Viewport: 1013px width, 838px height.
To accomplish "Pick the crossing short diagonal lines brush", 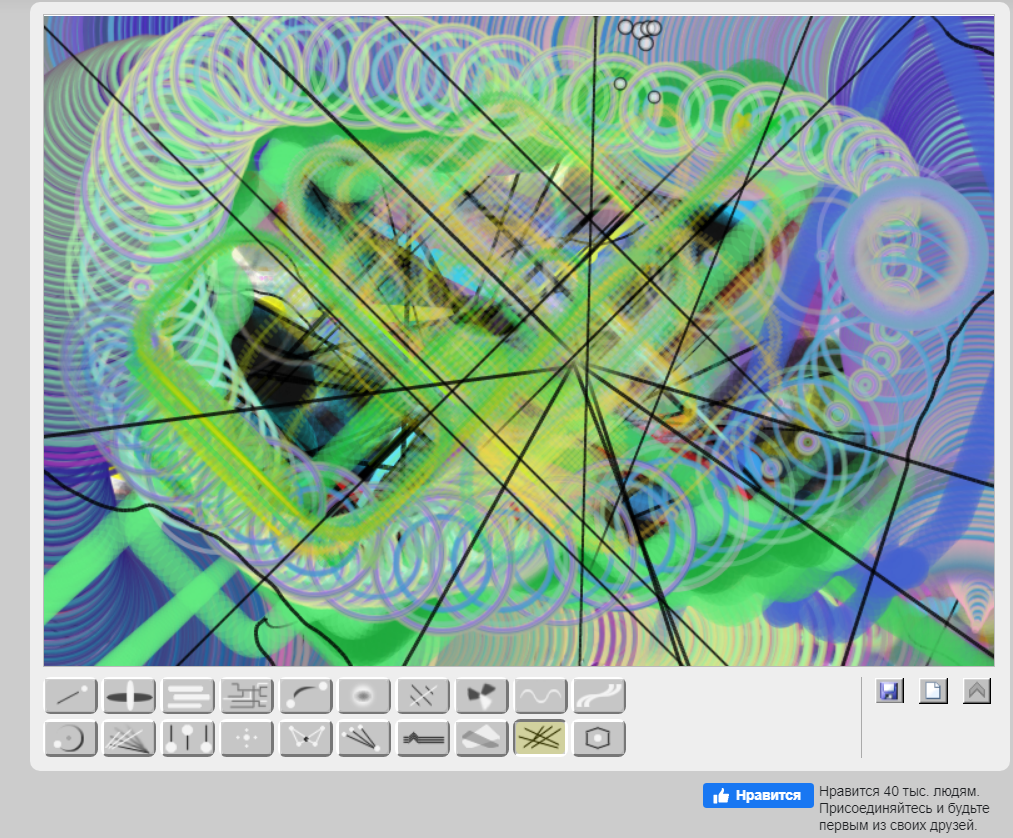I will coord(423,696).
